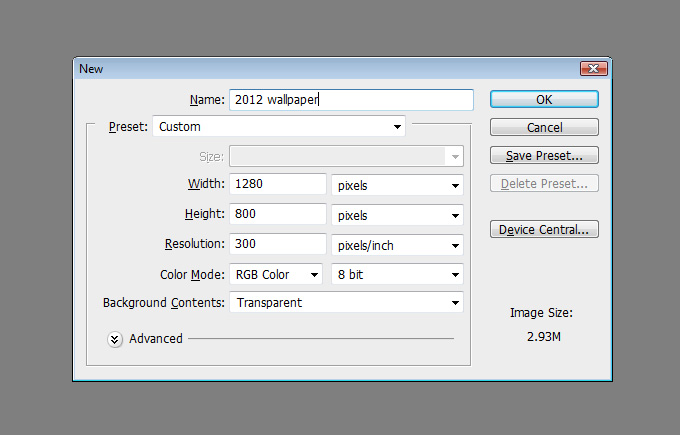Expand the Advanced options chevron

click(x=114, y=339)
